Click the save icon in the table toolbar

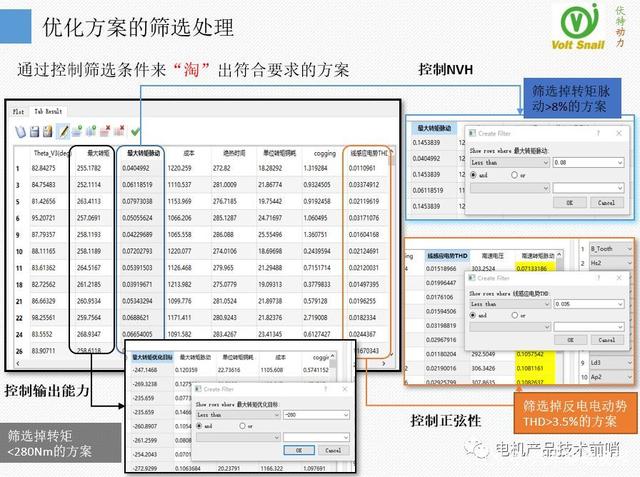click(x=34, y=131)
